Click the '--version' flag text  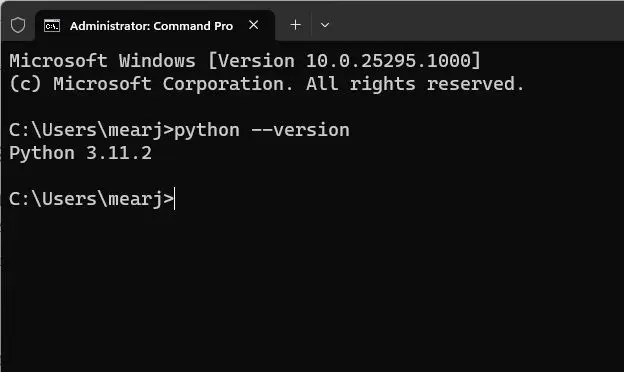(300, 130)
